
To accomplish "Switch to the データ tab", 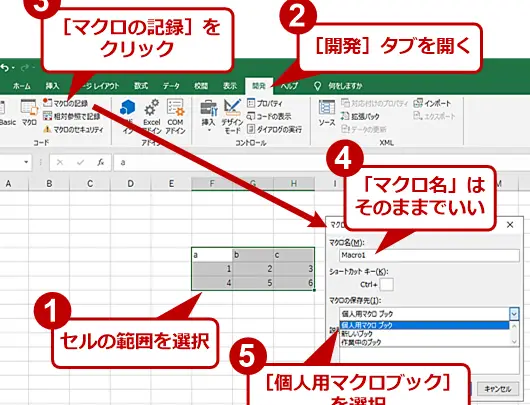I will point(171,86).
